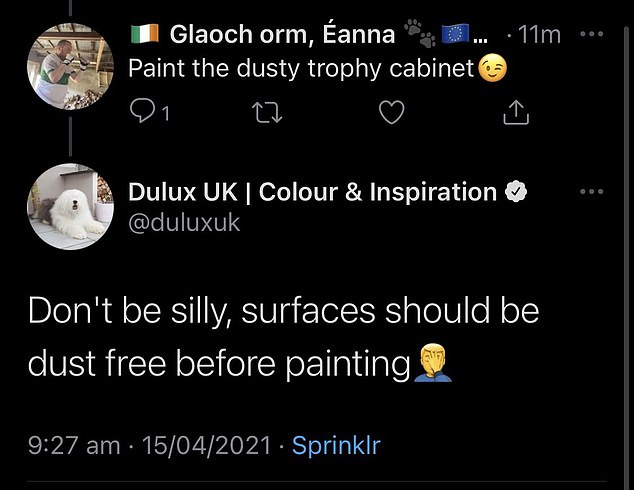Share Éanna's tweet via the upload icon
The image size is (634, 490).
516,112
